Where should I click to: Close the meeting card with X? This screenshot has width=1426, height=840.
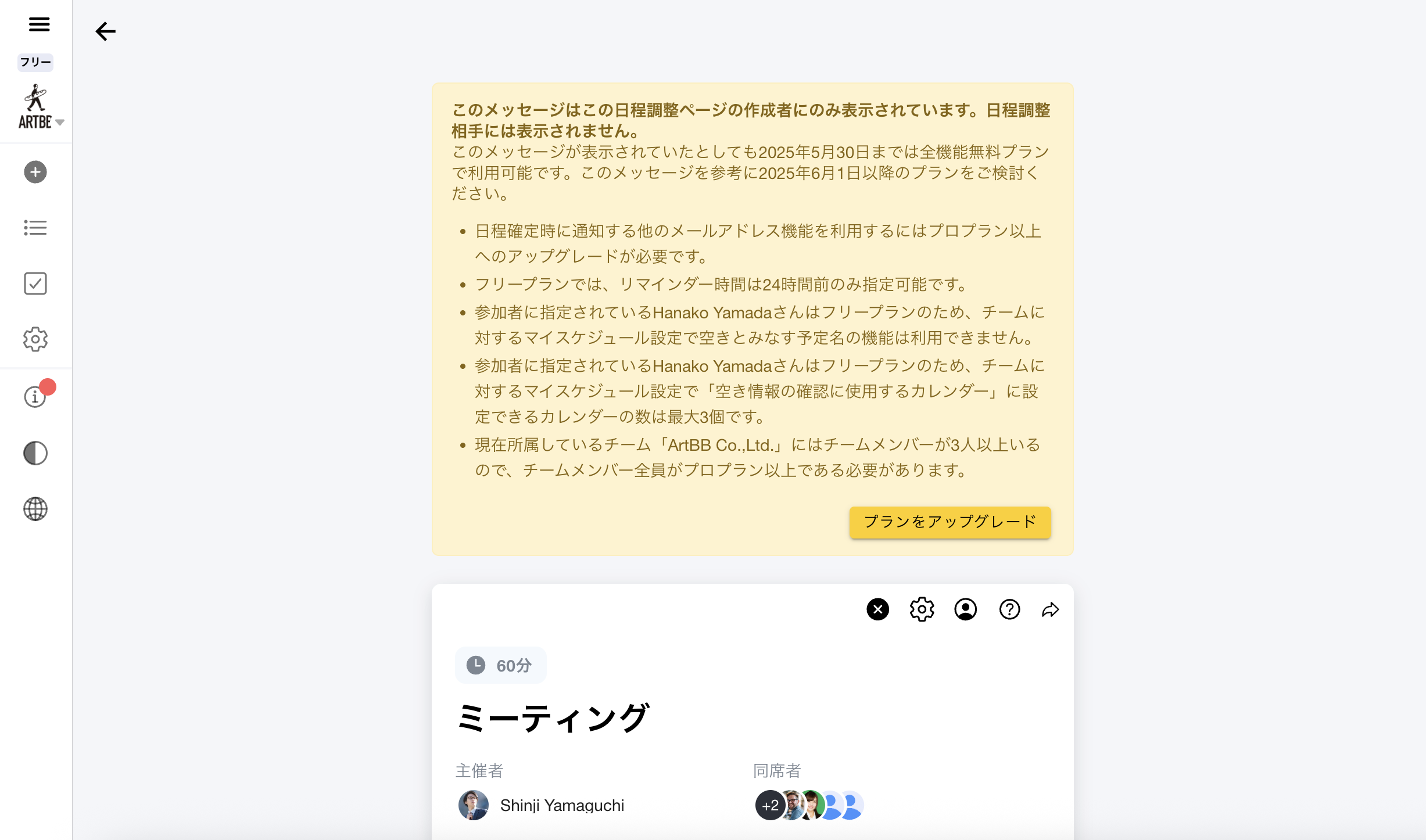pos(877,609)
